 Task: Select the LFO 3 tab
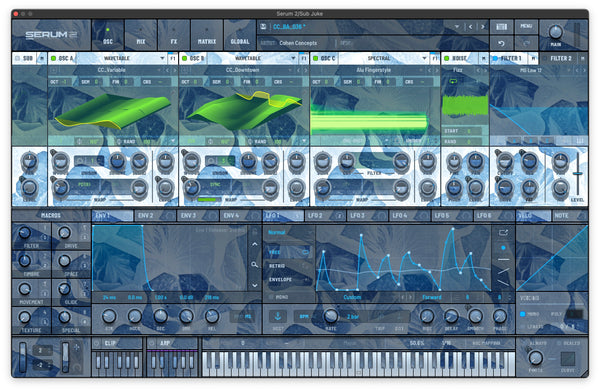pyautogui.click(x=367, y=216)
